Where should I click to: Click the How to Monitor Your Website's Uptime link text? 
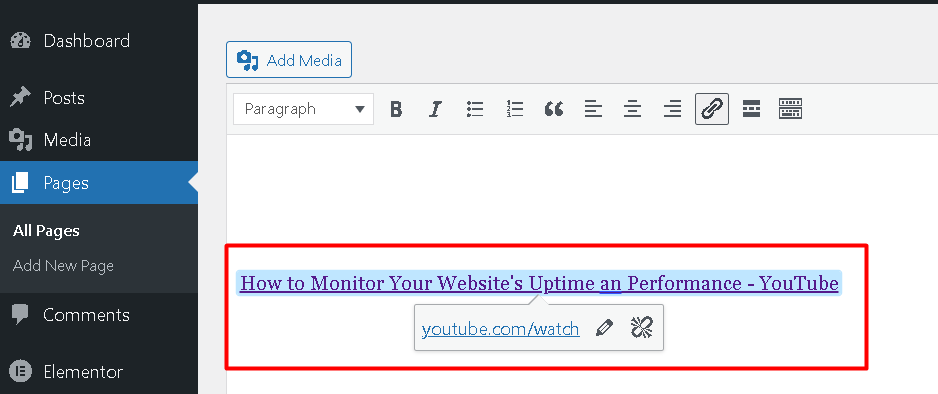click(x=539, y=283)
